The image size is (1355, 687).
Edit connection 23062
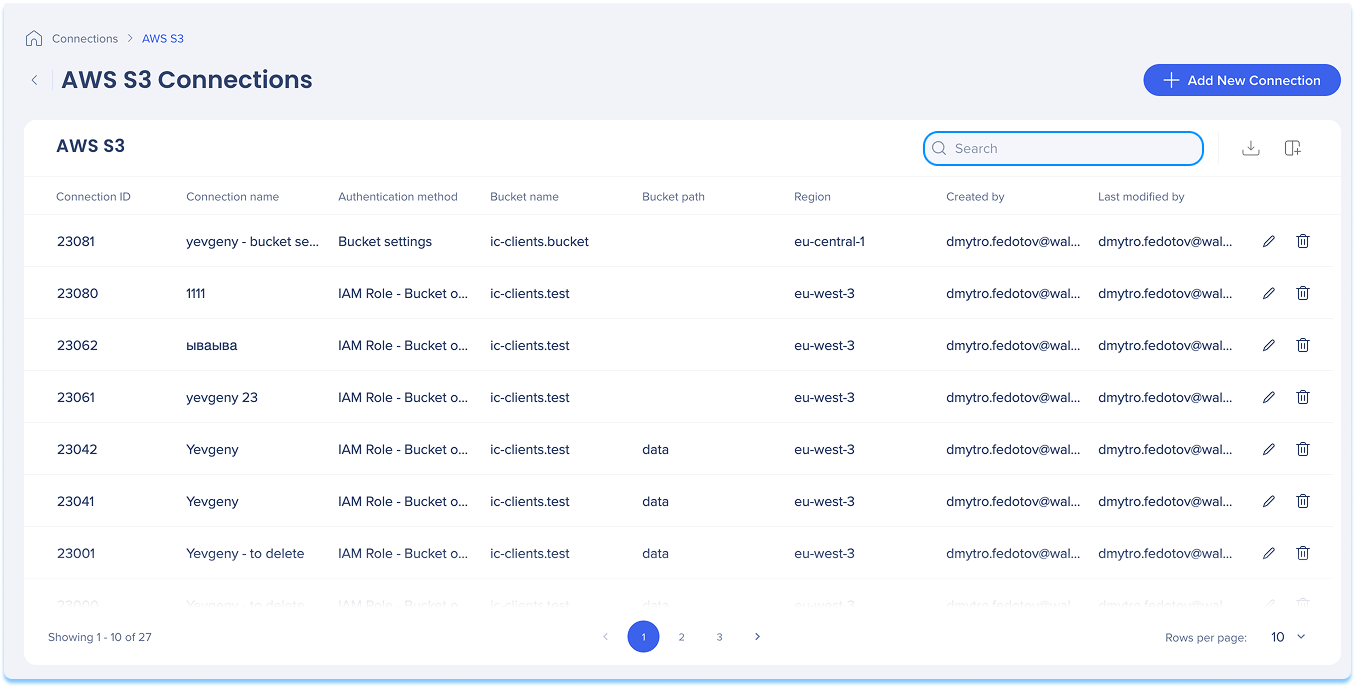[x=1269, y=345]
